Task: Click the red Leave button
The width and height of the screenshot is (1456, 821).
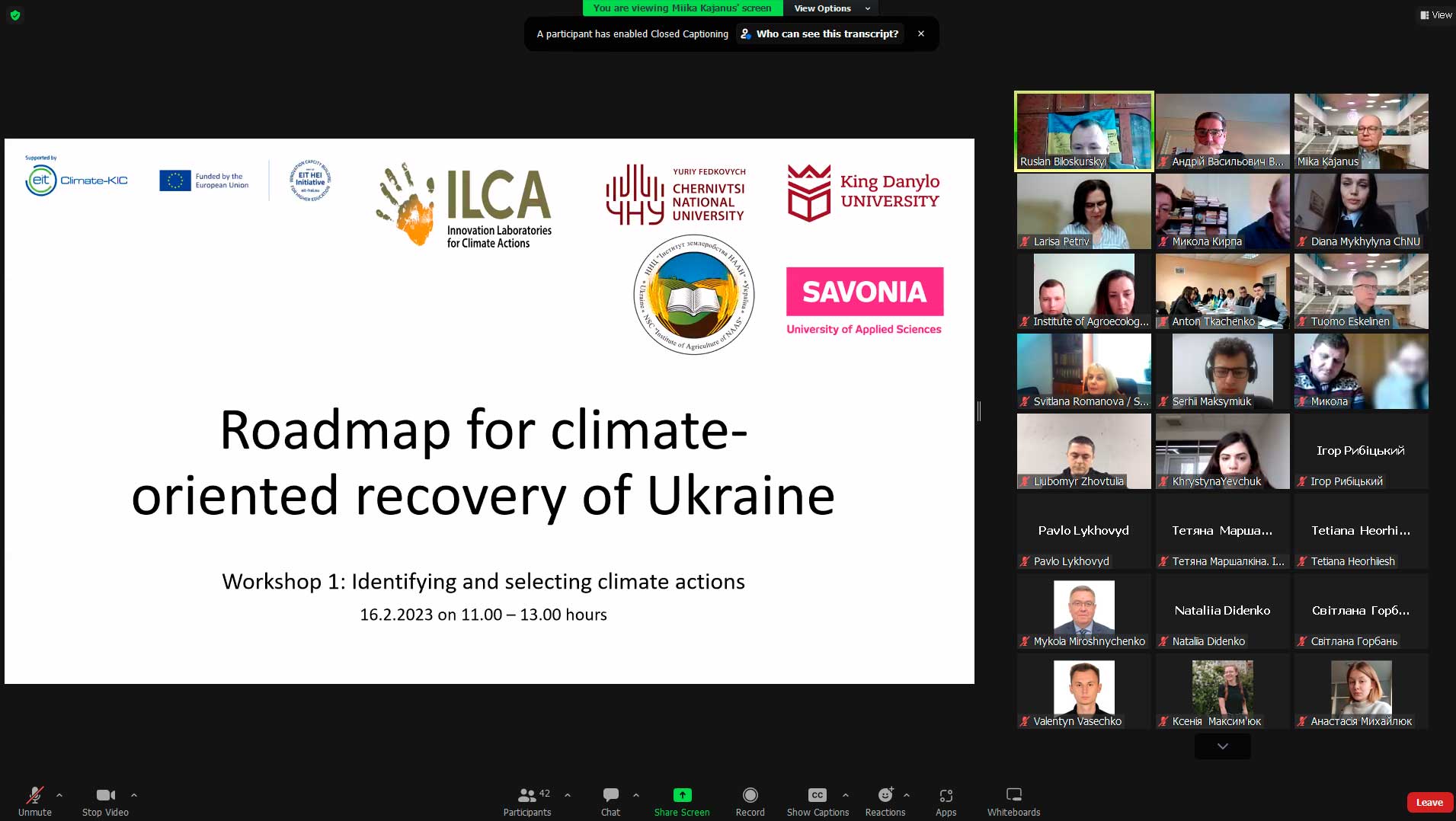Action: pos(1429,802)
